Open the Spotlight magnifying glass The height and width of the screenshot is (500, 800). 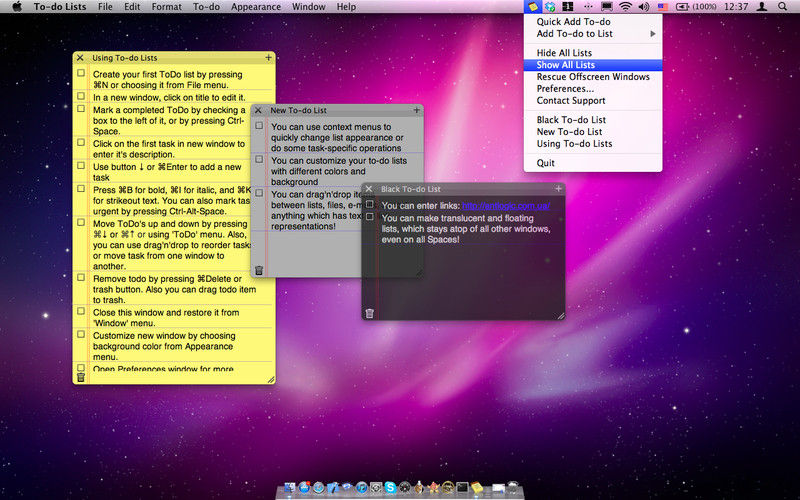point(782,7)
